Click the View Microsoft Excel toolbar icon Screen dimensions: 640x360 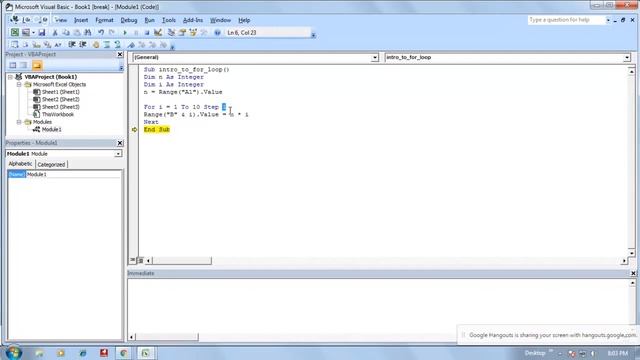click(15, 32)
